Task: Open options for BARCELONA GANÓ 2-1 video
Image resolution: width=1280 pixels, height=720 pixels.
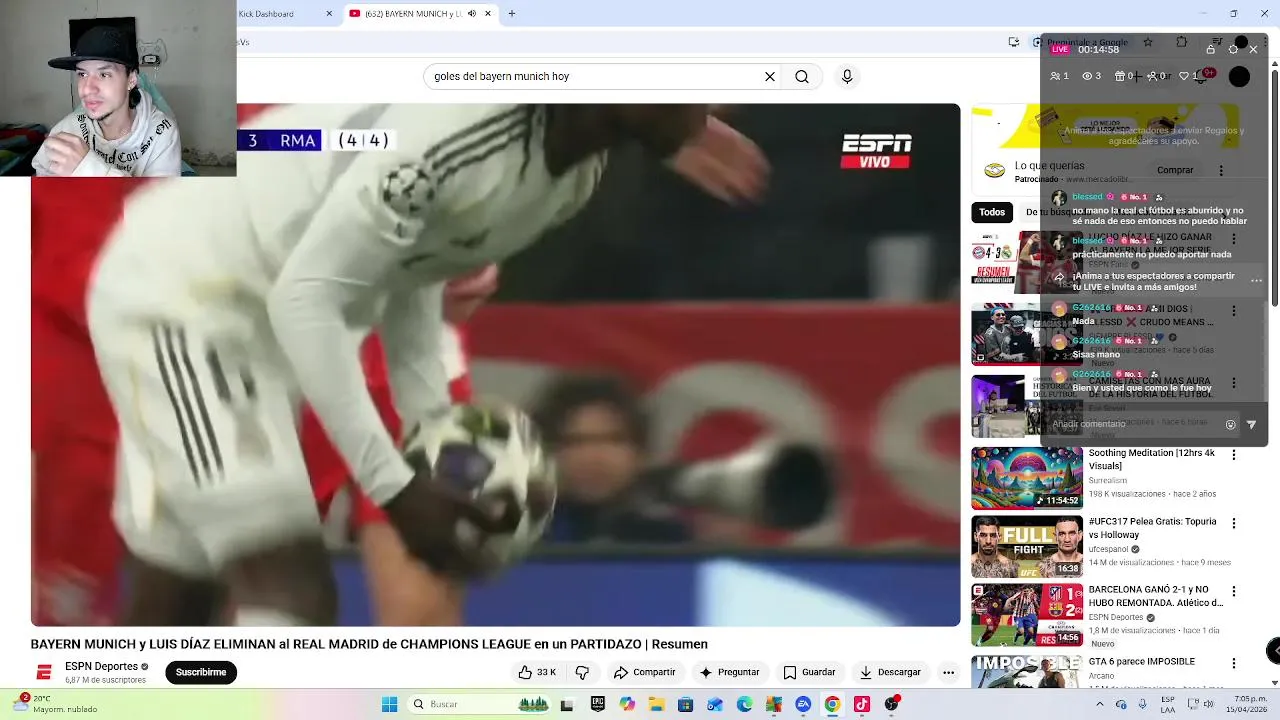Action: [x=1234, y=591]
